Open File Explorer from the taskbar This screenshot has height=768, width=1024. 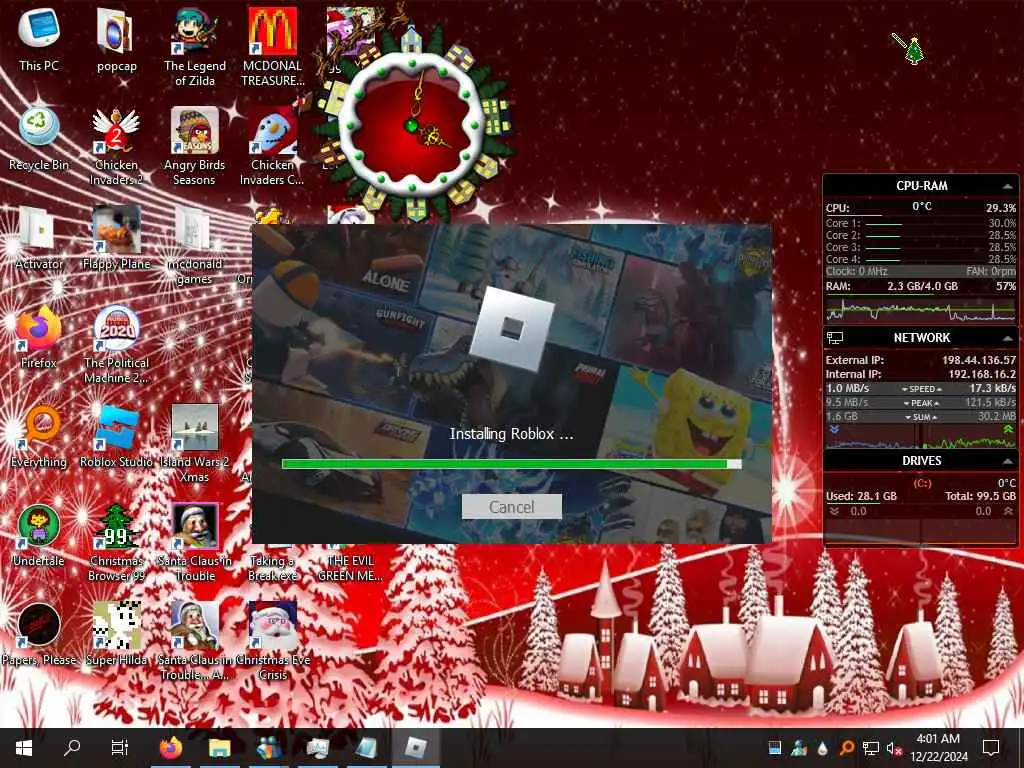219,748
